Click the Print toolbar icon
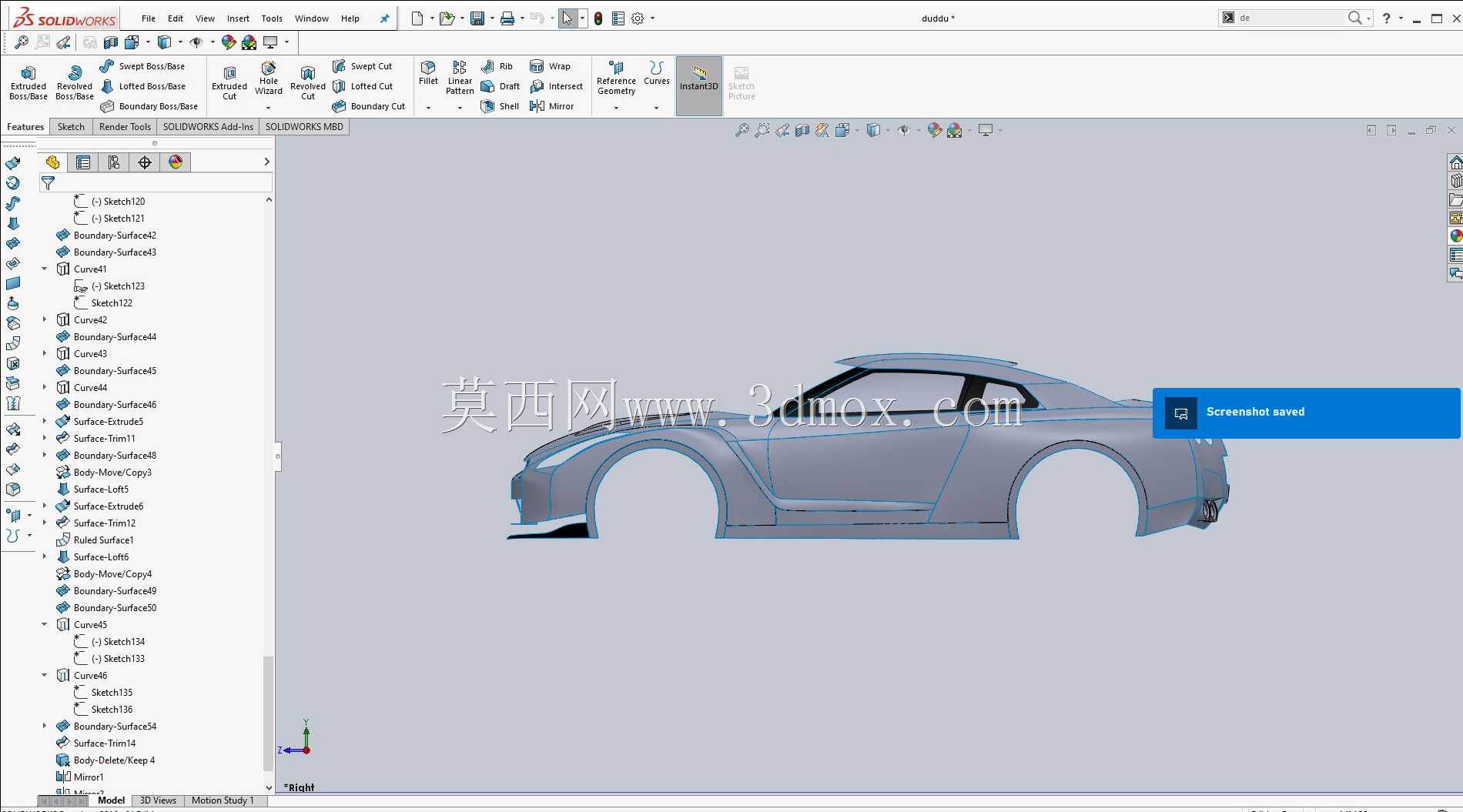The image size is (1463, 812). click(x=507, y=18)
